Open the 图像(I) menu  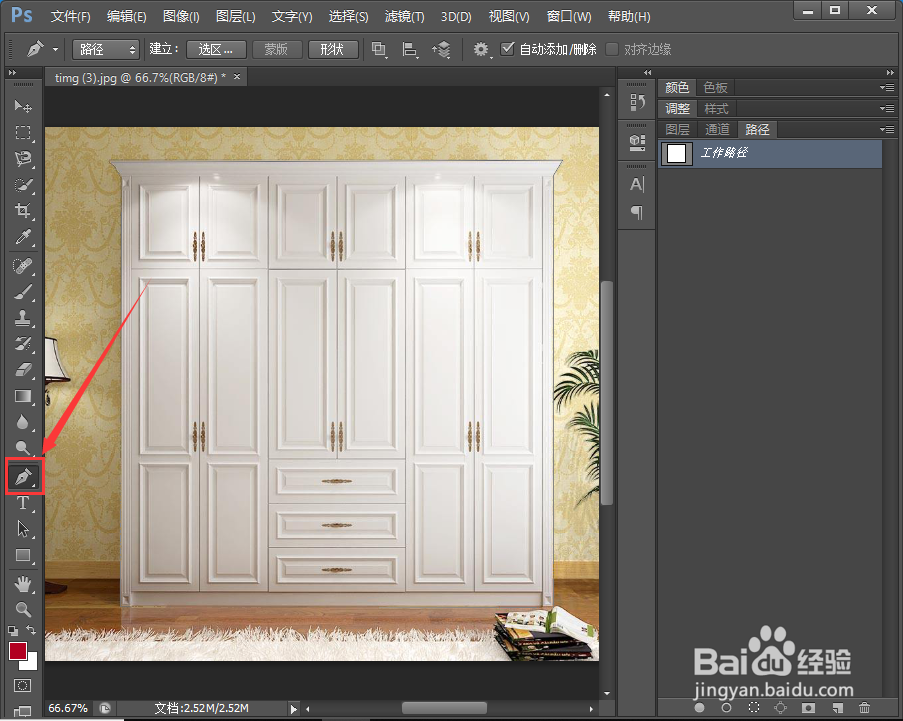pos(181,16)
